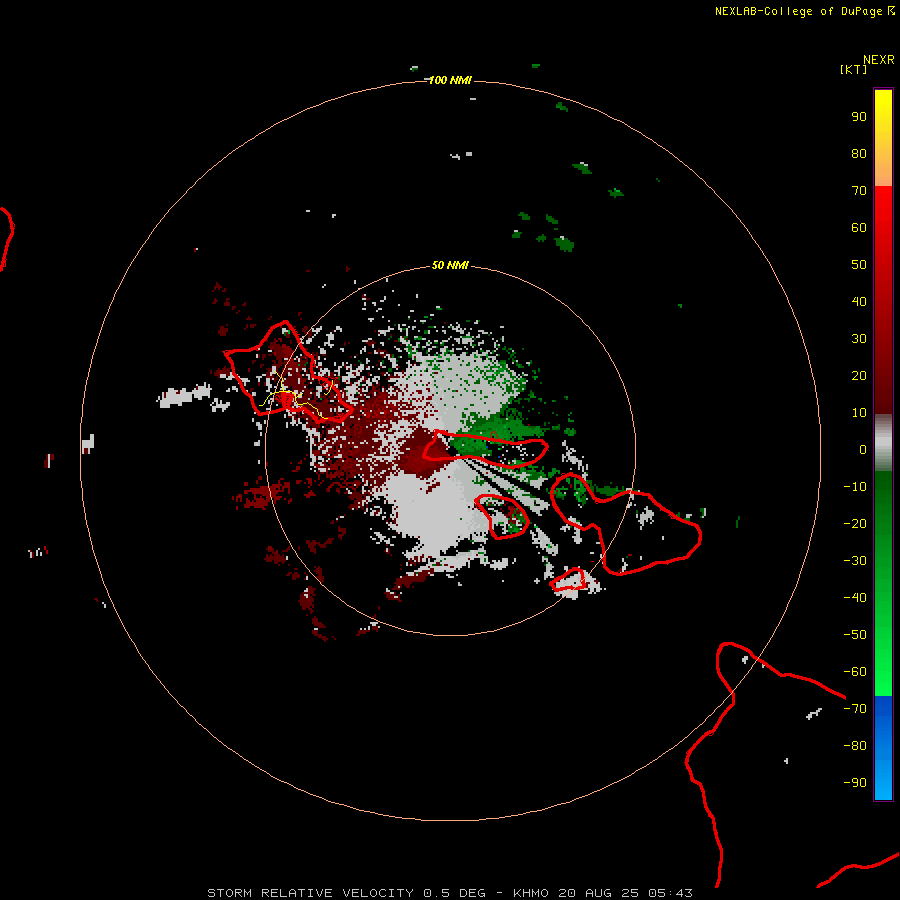Click the 80 value on the velocity scale
The height and width of the screenshot is (900, 900).
(x=859, y=154)
